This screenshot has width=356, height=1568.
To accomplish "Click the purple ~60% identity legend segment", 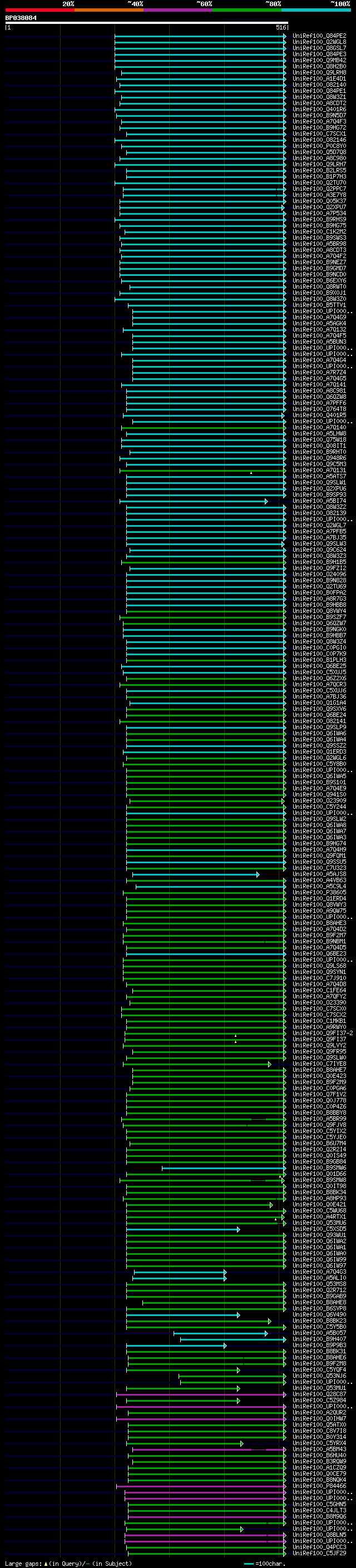I will [x=179, y=11].
